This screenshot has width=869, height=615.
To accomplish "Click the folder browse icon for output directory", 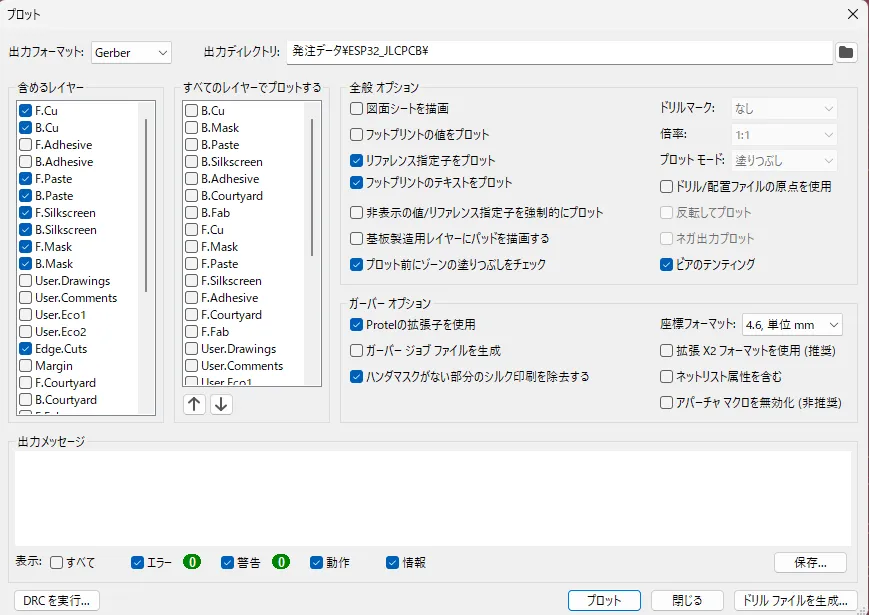I will point(846,52).
